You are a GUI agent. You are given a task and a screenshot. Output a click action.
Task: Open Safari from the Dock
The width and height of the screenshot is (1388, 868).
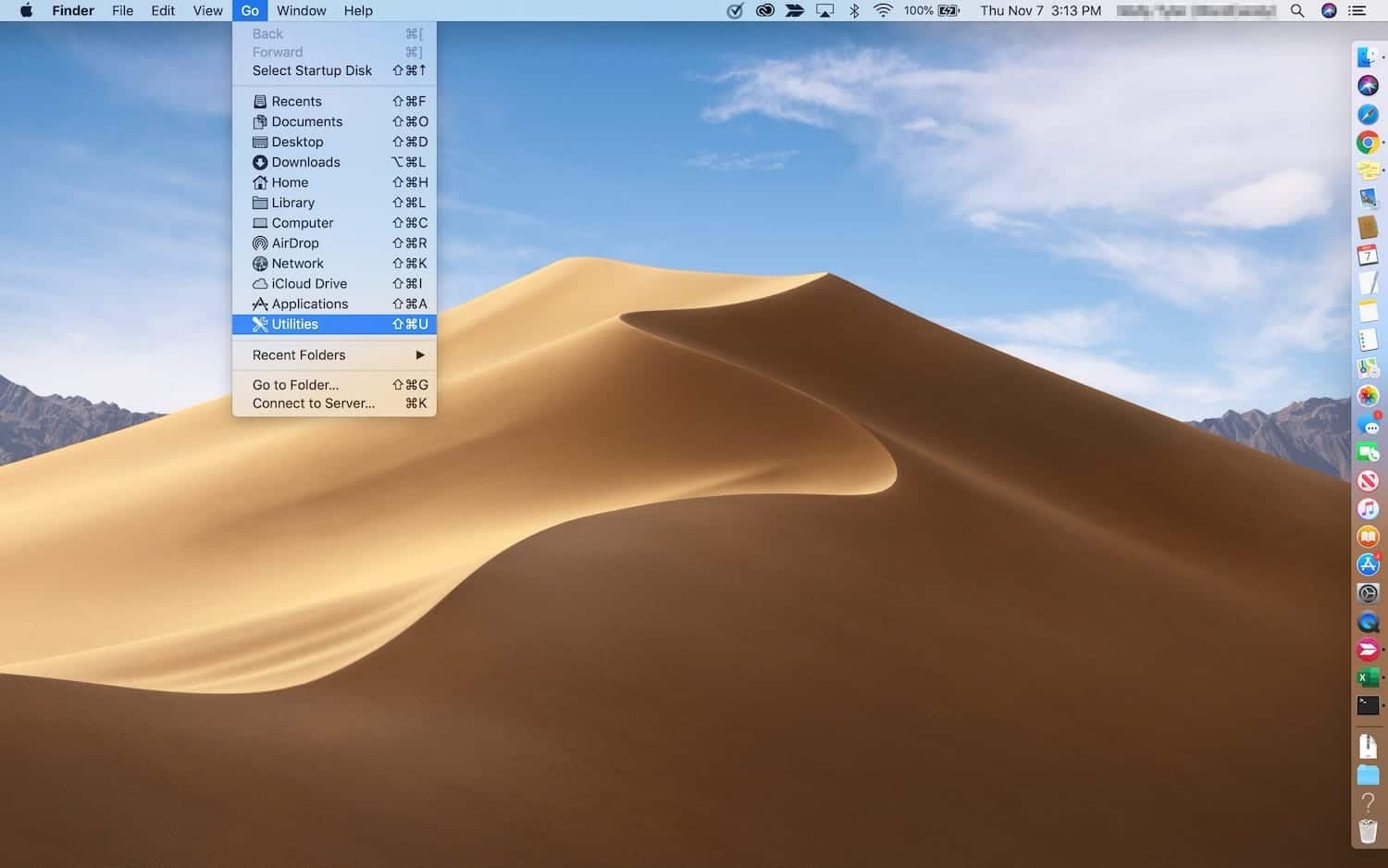(1368, 113)
